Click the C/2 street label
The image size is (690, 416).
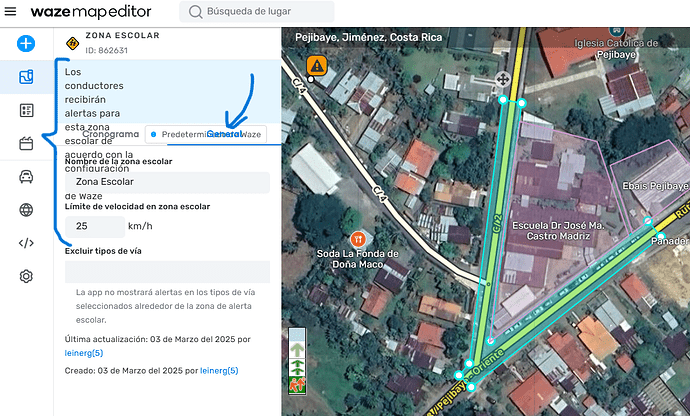coord(498,223)
